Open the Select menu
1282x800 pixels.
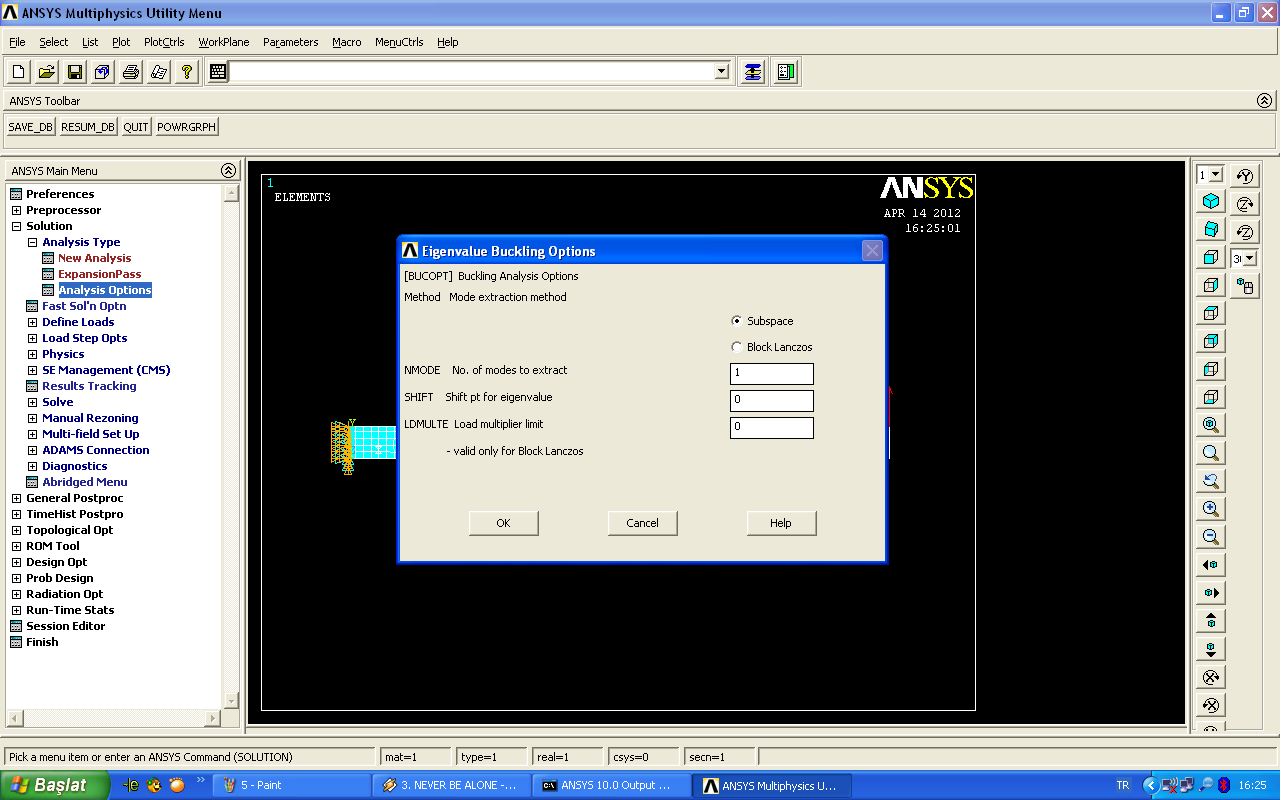tap(54, 42)
